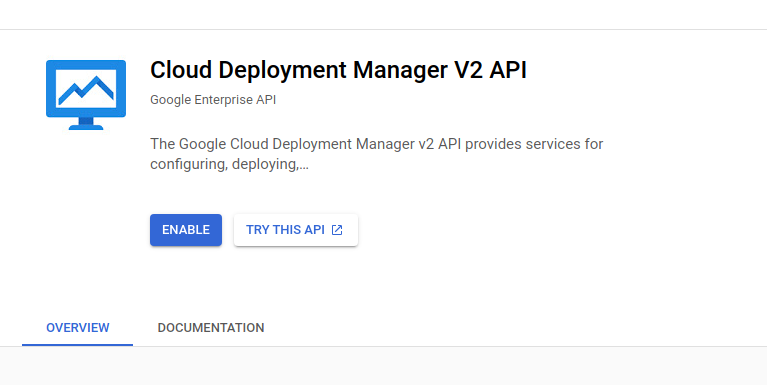The image size is (767, 385).
Task: Click the external-link icon beside TRY THIS API
Action: pos(337,230)
